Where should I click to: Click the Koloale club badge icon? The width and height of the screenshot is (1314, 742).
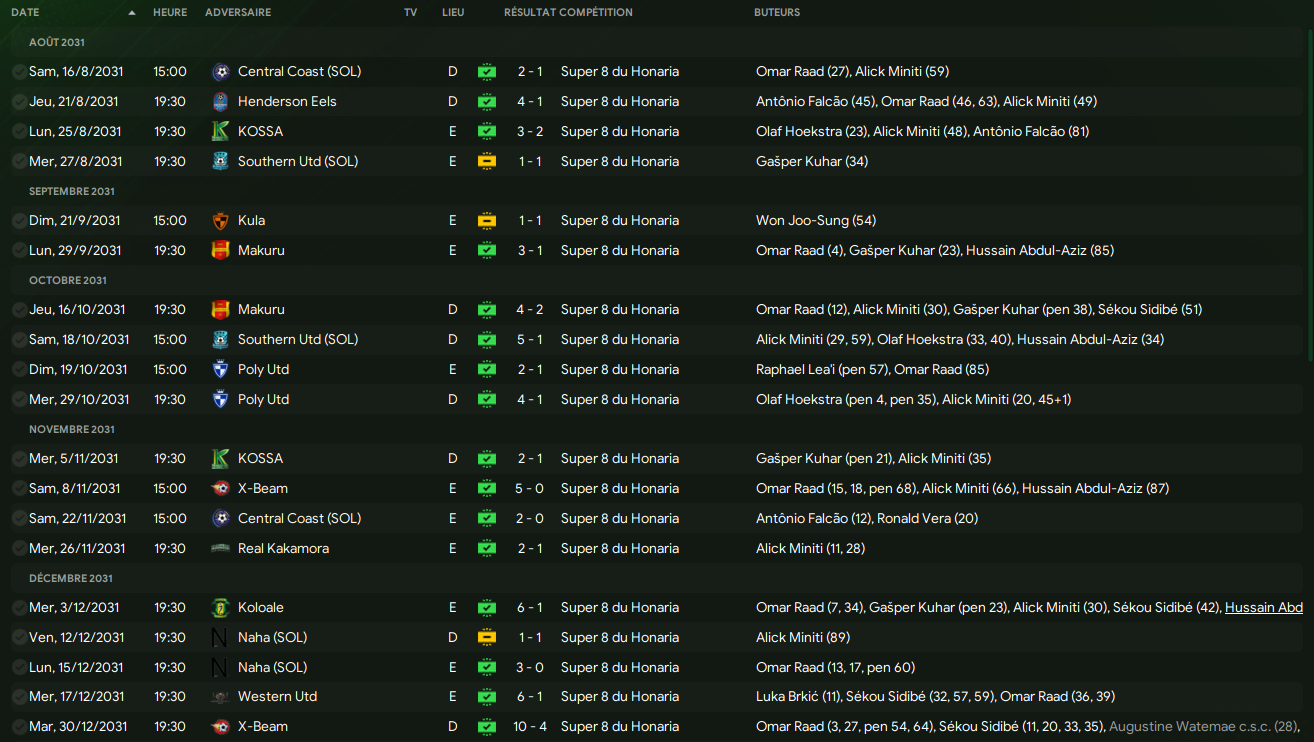221,608
